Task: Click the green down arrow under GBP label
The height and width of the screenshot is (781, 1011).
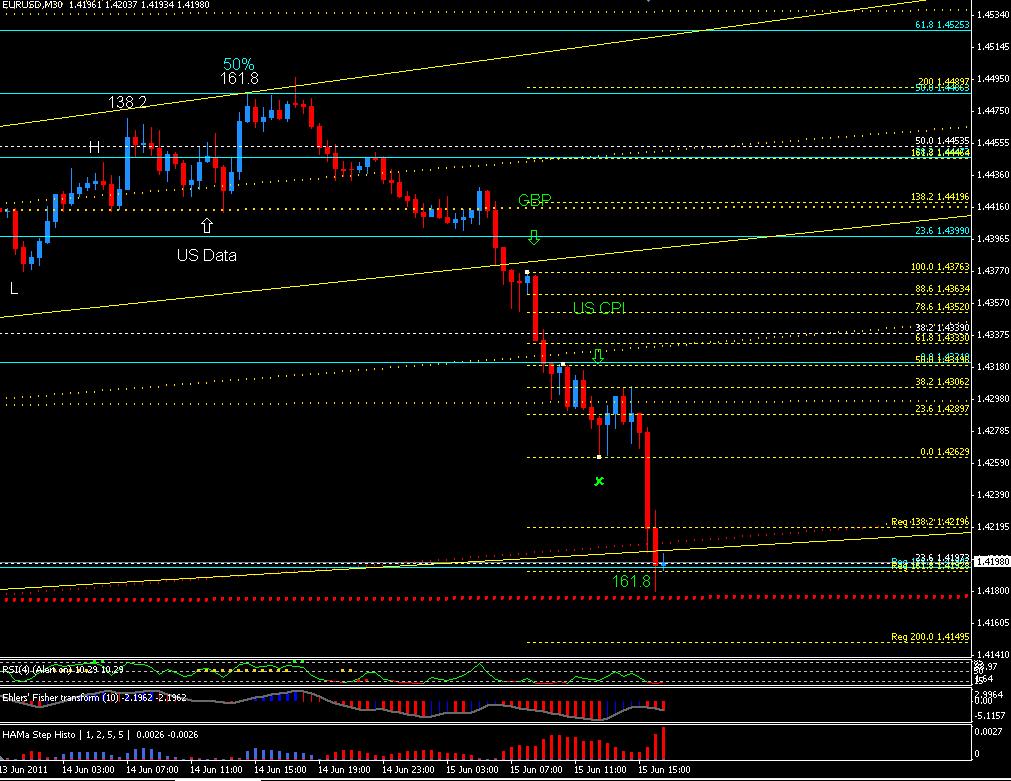Action: (534, 237)
